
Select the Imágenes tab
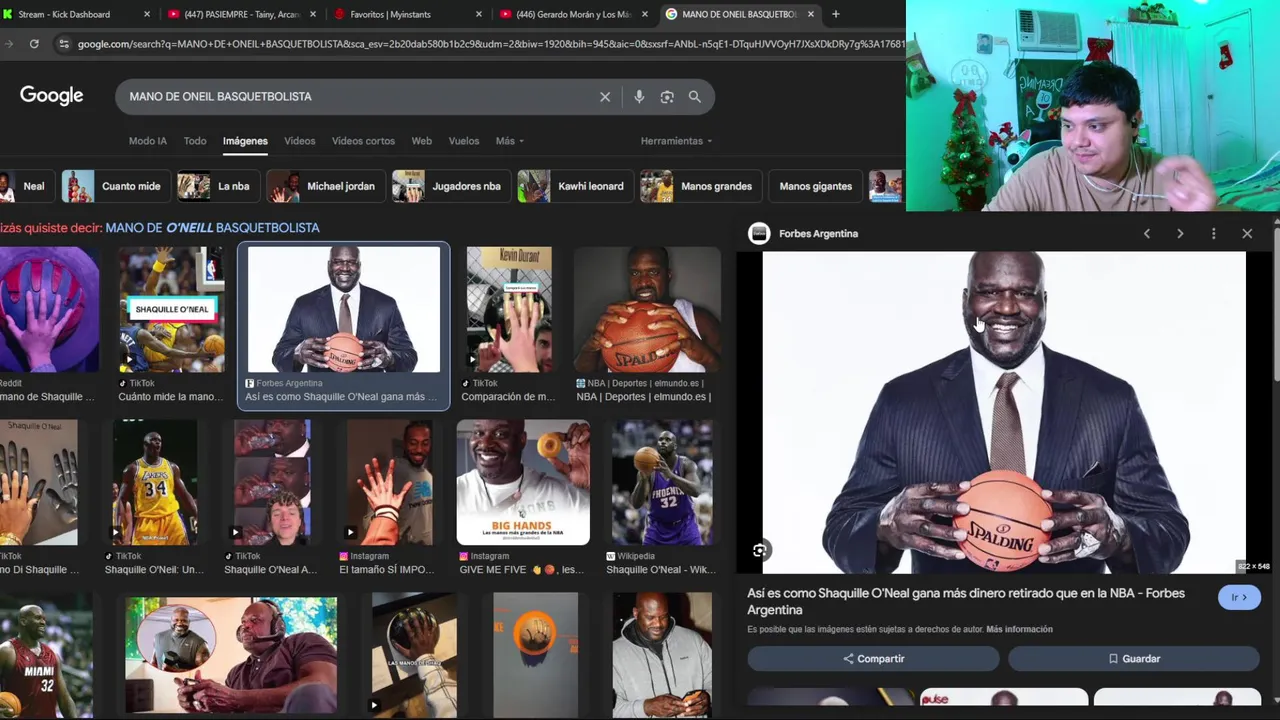click(x=245, y=141)
